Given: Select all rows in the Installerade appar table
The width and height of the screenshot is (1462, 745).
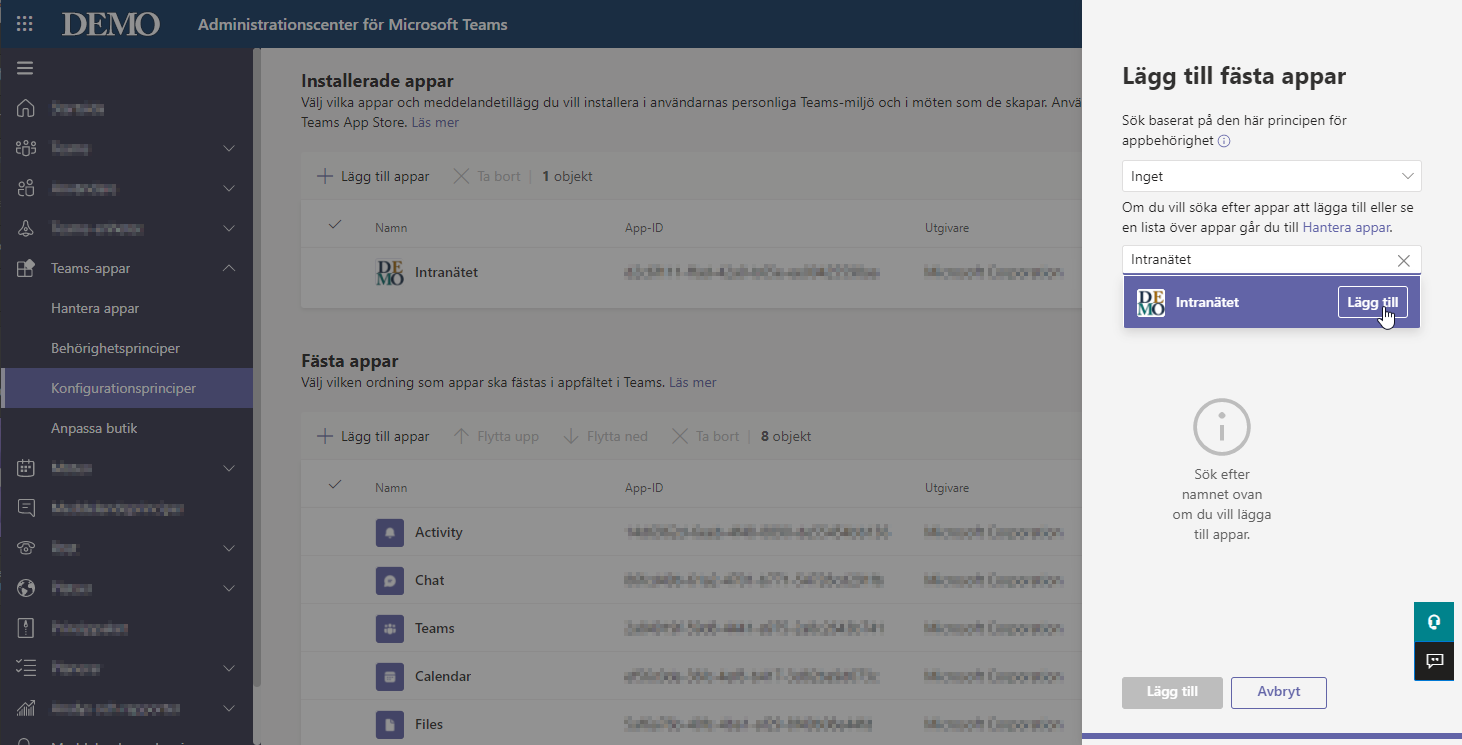Looking at the screenshot, I should [335, 225].
